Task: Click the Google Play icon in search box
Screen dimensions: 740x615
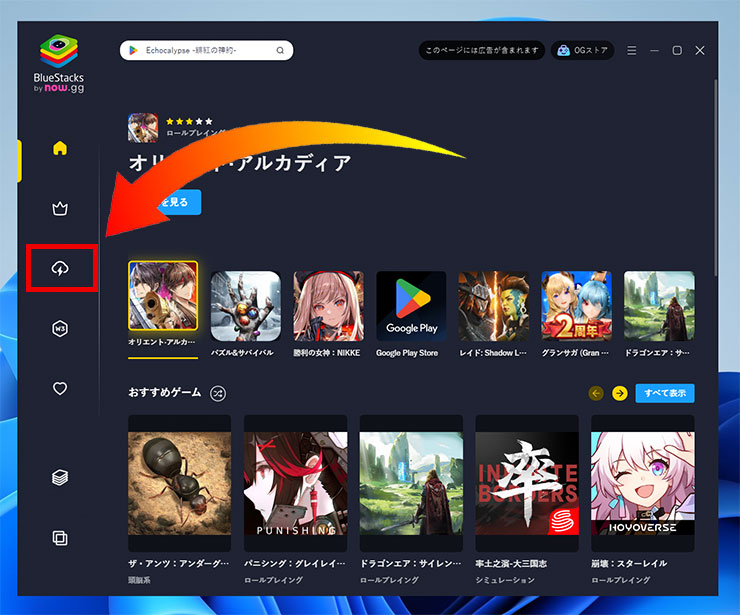Action: 133,50
